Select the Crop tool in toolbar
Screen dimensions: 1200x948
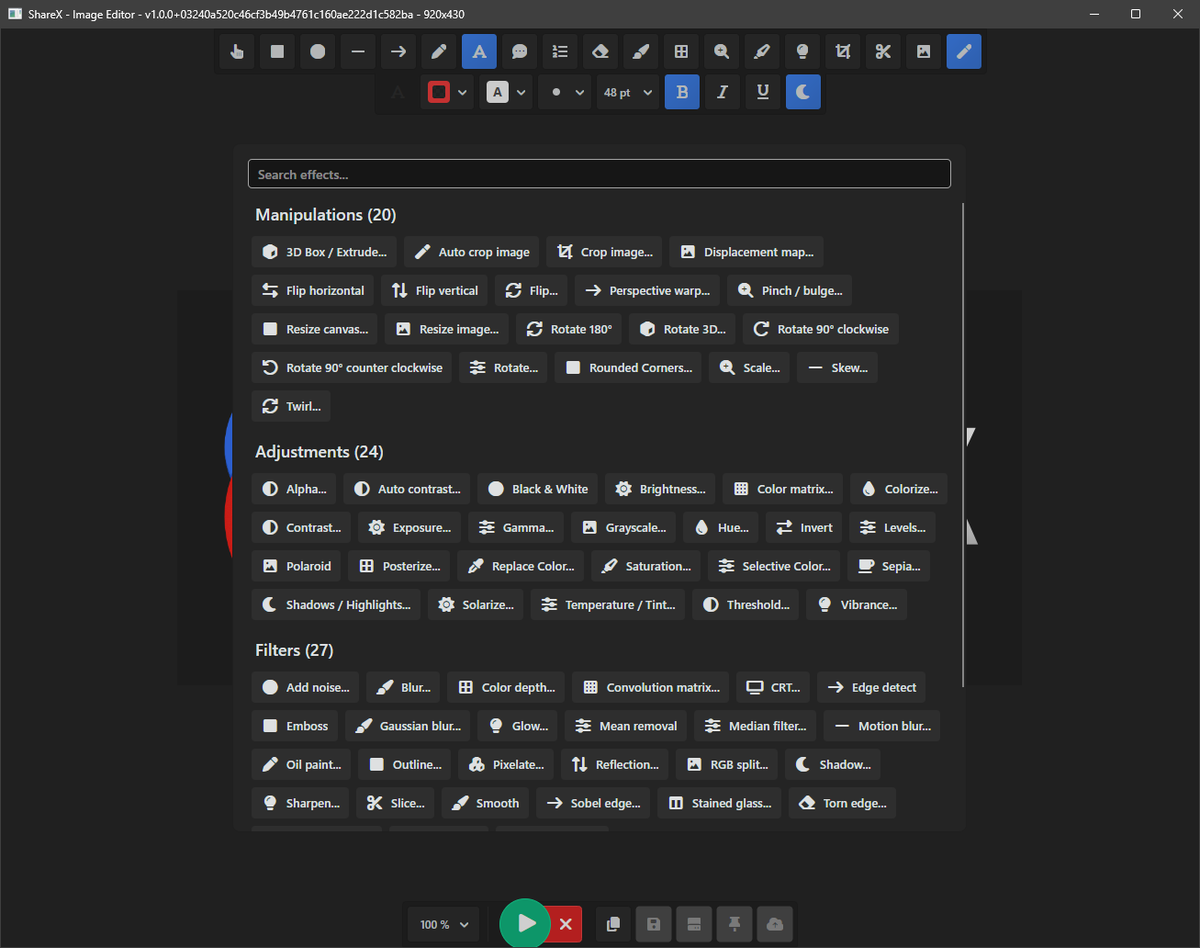click(843, 51)
